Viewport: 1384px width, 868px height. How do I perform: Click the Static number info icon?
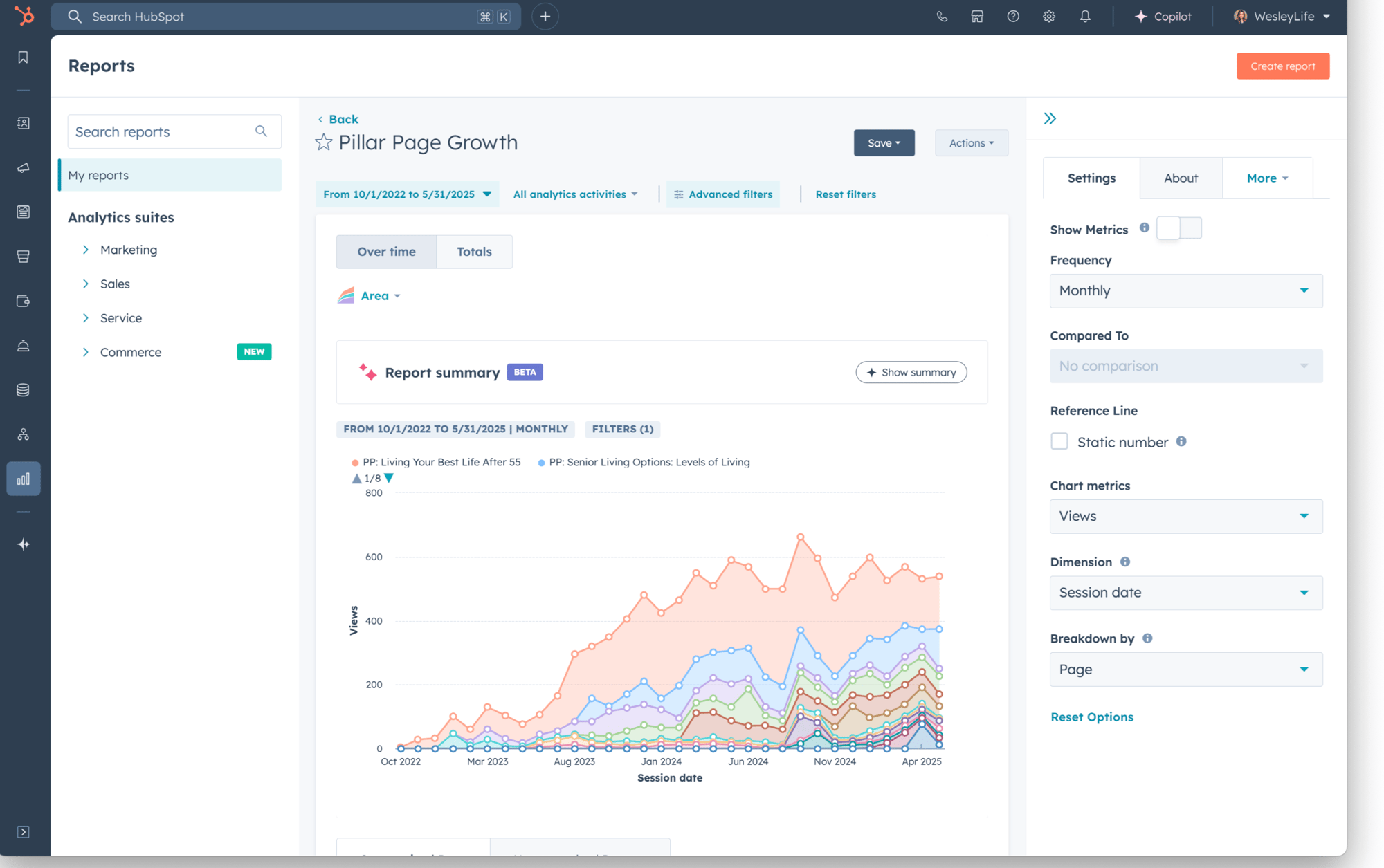1181,441
